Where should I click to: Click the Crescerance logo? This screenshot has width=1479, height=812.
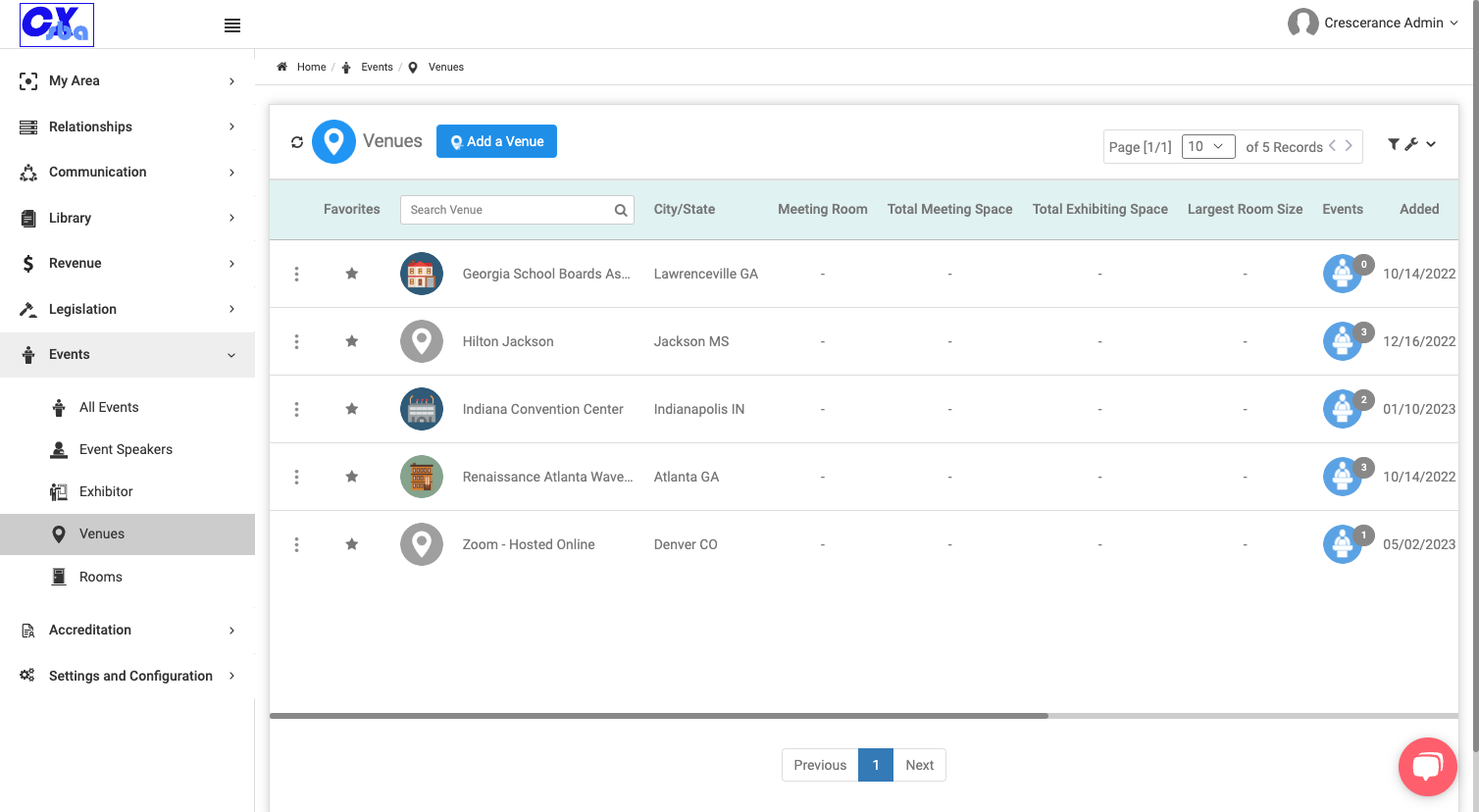tap(57, 25)
